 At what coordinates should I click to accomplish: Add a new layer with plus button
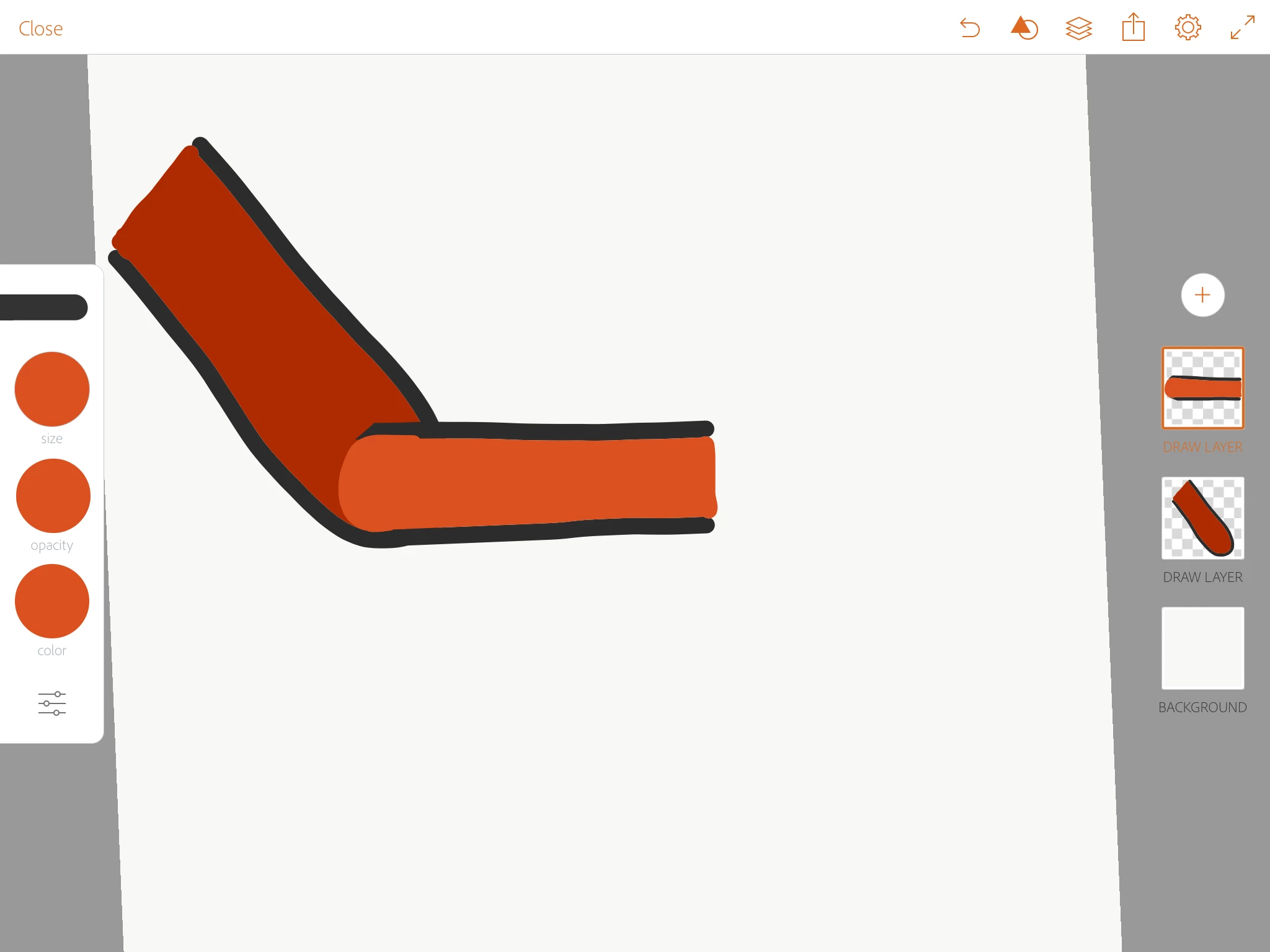pyautogui.click(x=1202, y=295)
